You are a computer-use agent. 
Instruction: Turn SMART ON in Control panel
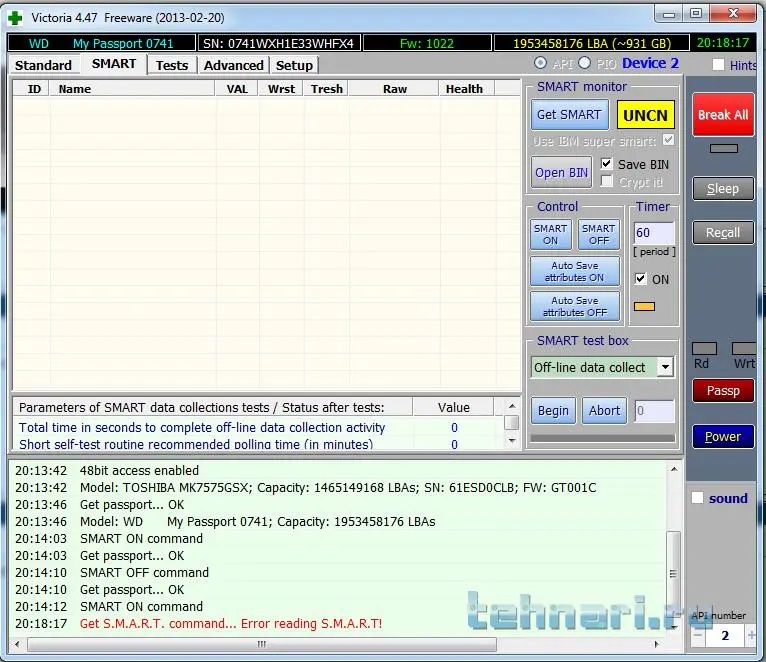[x=550, y=234]
